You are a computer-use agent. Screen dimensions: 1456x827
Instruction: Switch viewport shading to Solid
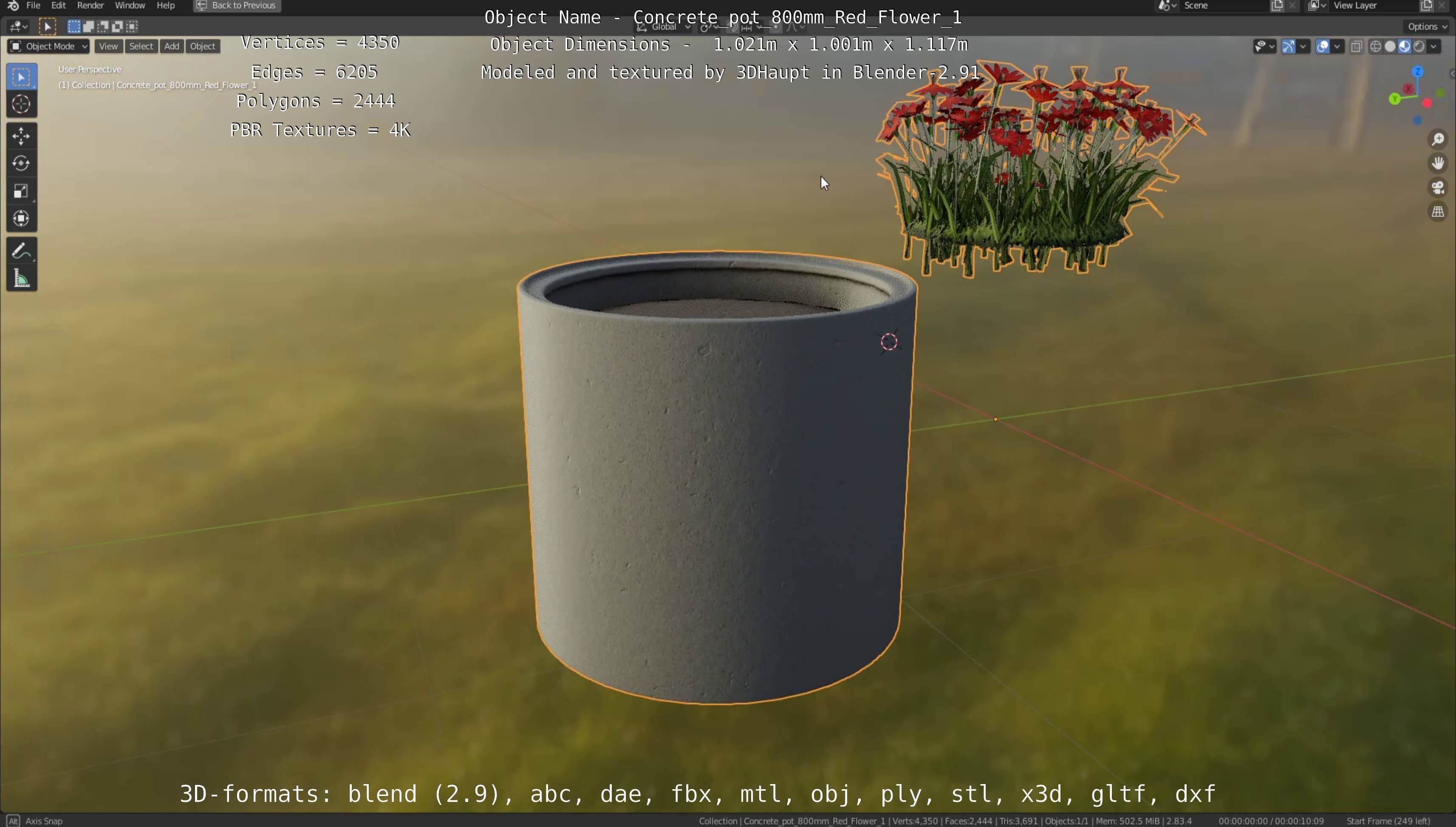(x=1390, y=47)
